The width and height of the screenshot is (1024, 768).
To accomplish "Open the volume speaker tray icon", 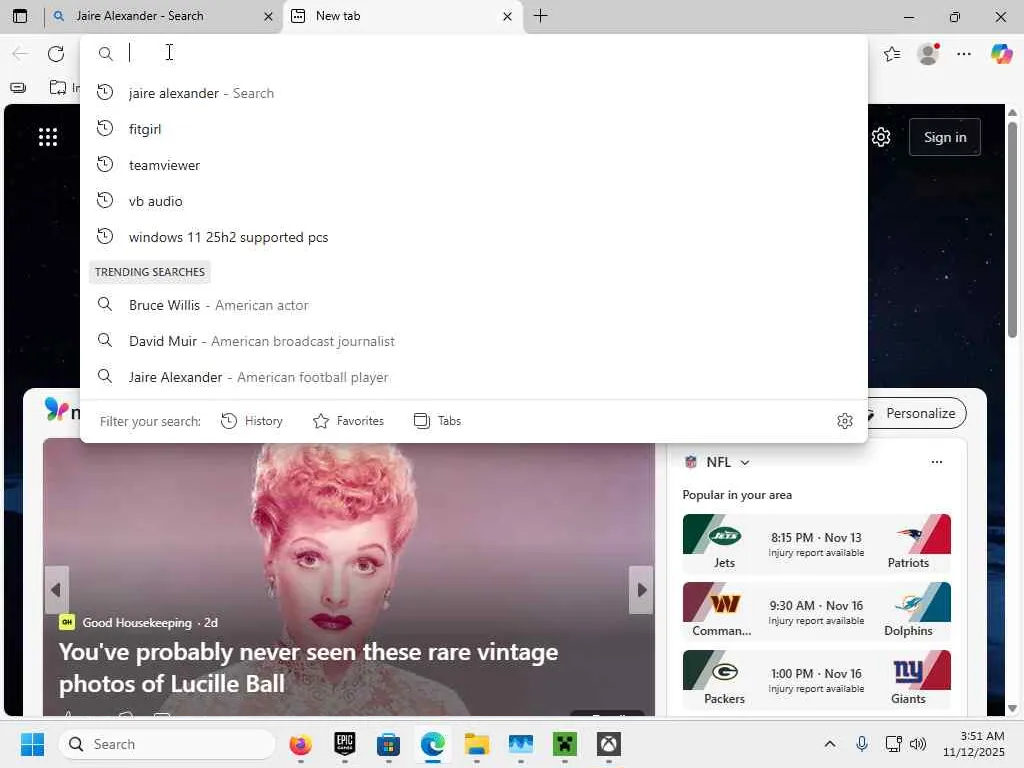I will click(x=918, y=744).
